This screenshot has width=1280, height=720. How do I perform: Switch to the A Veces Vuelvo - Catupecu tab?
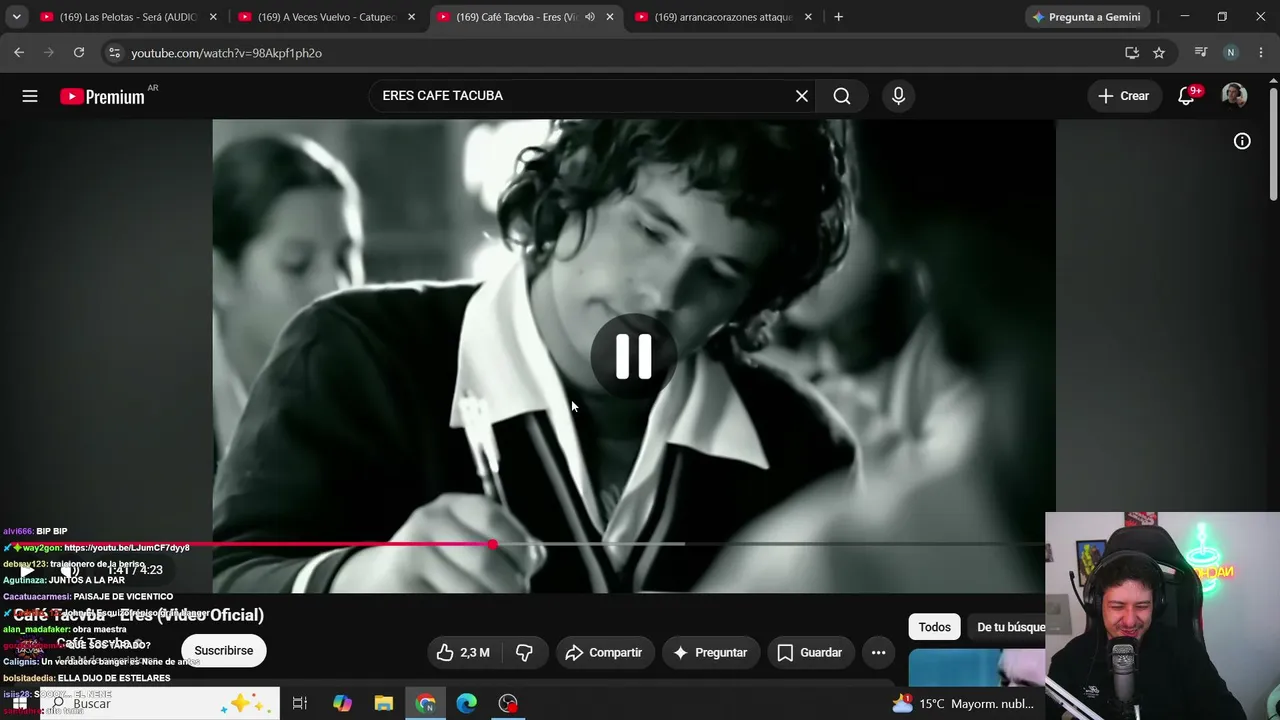click(x=327, y=17)
